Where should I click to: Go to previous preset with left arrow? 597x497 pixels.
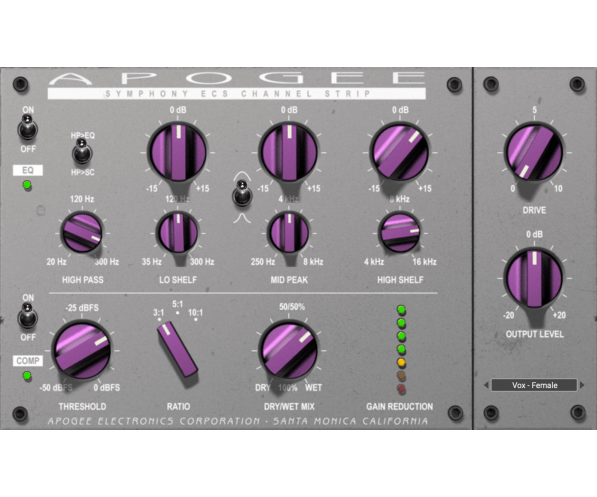[x=486, y=385]
